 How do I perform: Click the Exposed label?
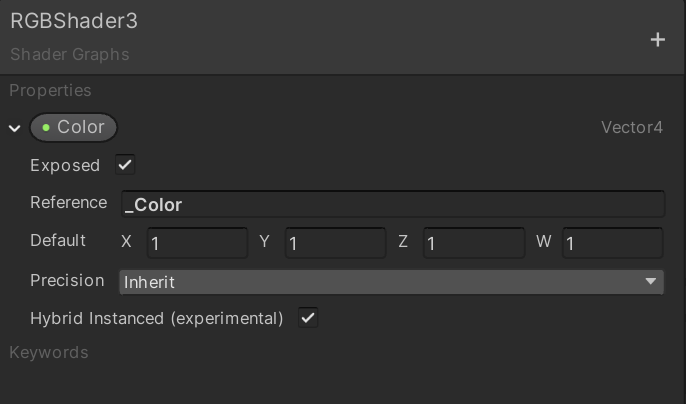[x=65, y=165]
